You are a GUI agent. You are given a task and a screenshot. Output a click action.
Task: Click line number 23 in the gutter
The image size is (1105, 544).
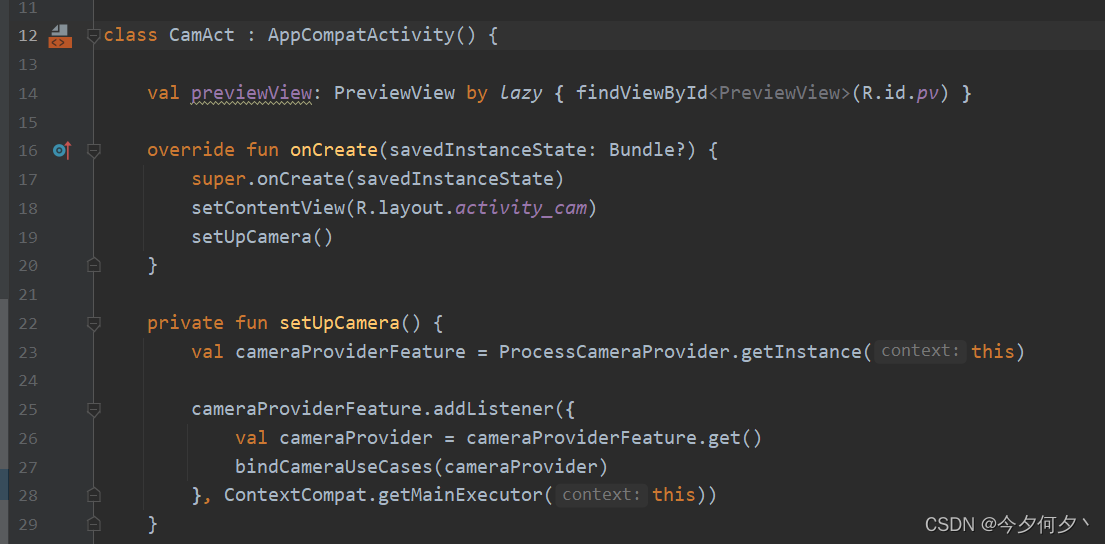coord(27,352)
